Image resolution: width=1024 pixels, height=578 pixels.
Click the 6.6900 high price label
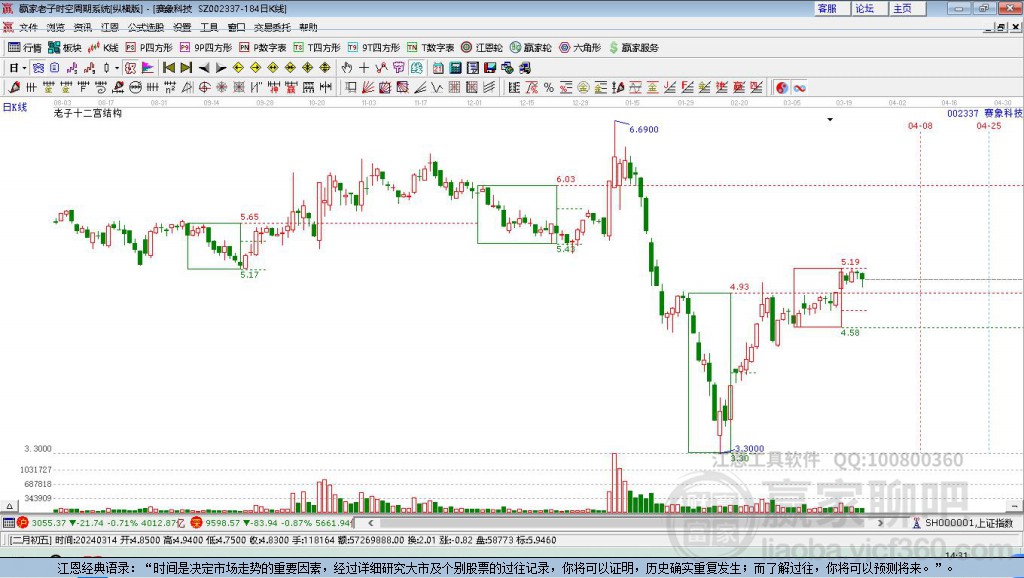[x=644, y=129]
